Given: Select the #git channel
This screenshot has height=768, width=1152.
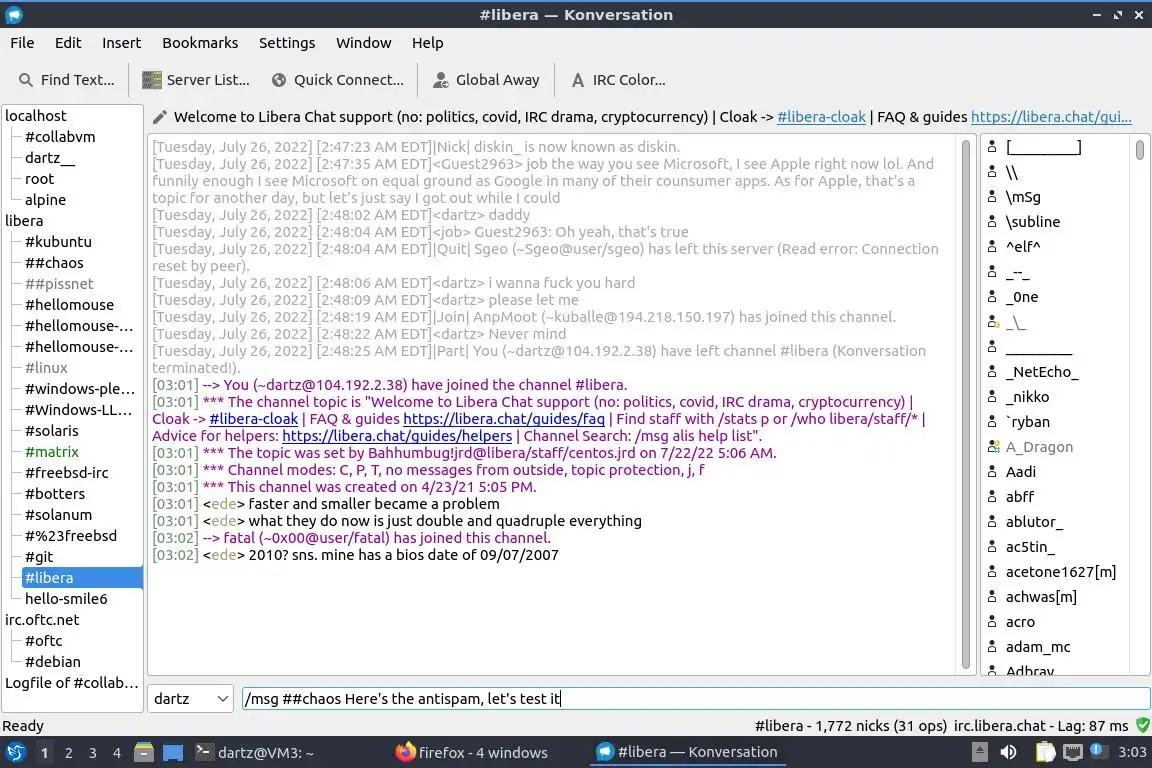Looking at the screenshot, I should point(39,557).
